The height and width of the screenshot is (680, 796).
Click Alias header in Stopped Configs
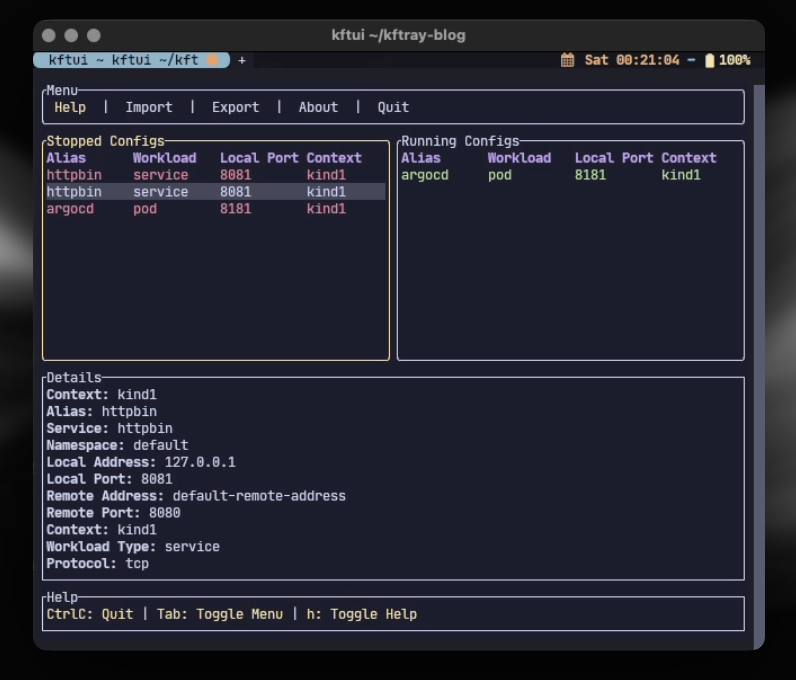click(x=66, y=158)
